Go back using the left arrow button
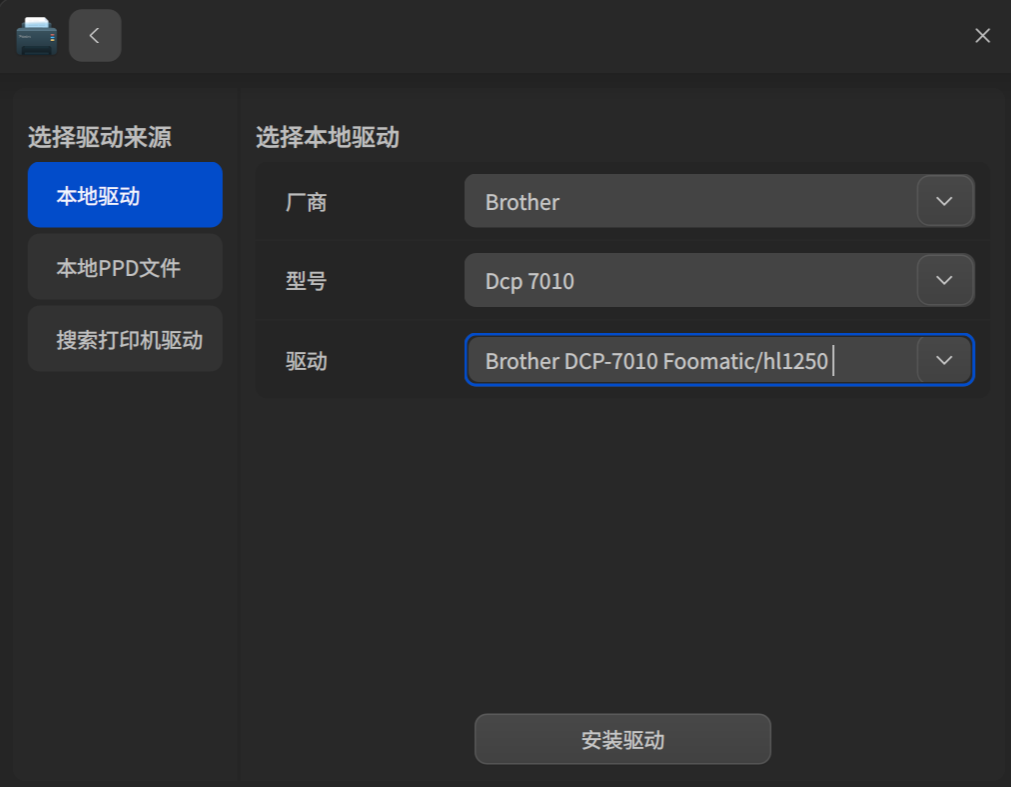The width and height of the screenshot is (1011, 787). pyautogui.click(x=95, y=35)
